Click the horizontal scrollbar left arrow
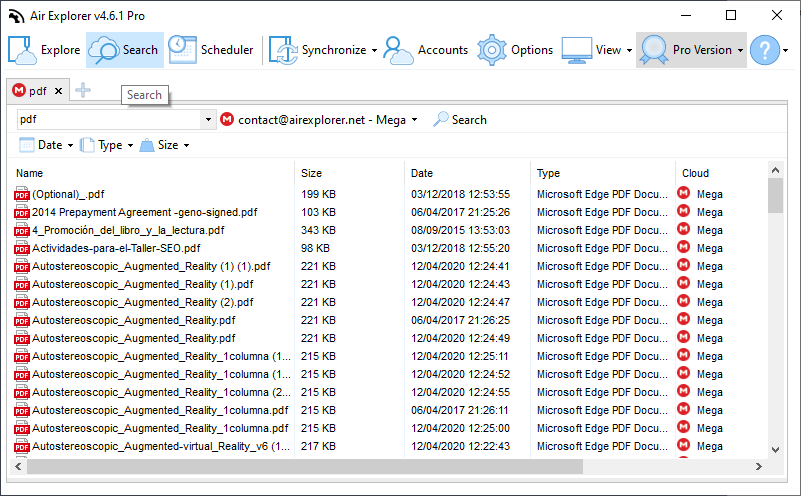 coord(18,466)
